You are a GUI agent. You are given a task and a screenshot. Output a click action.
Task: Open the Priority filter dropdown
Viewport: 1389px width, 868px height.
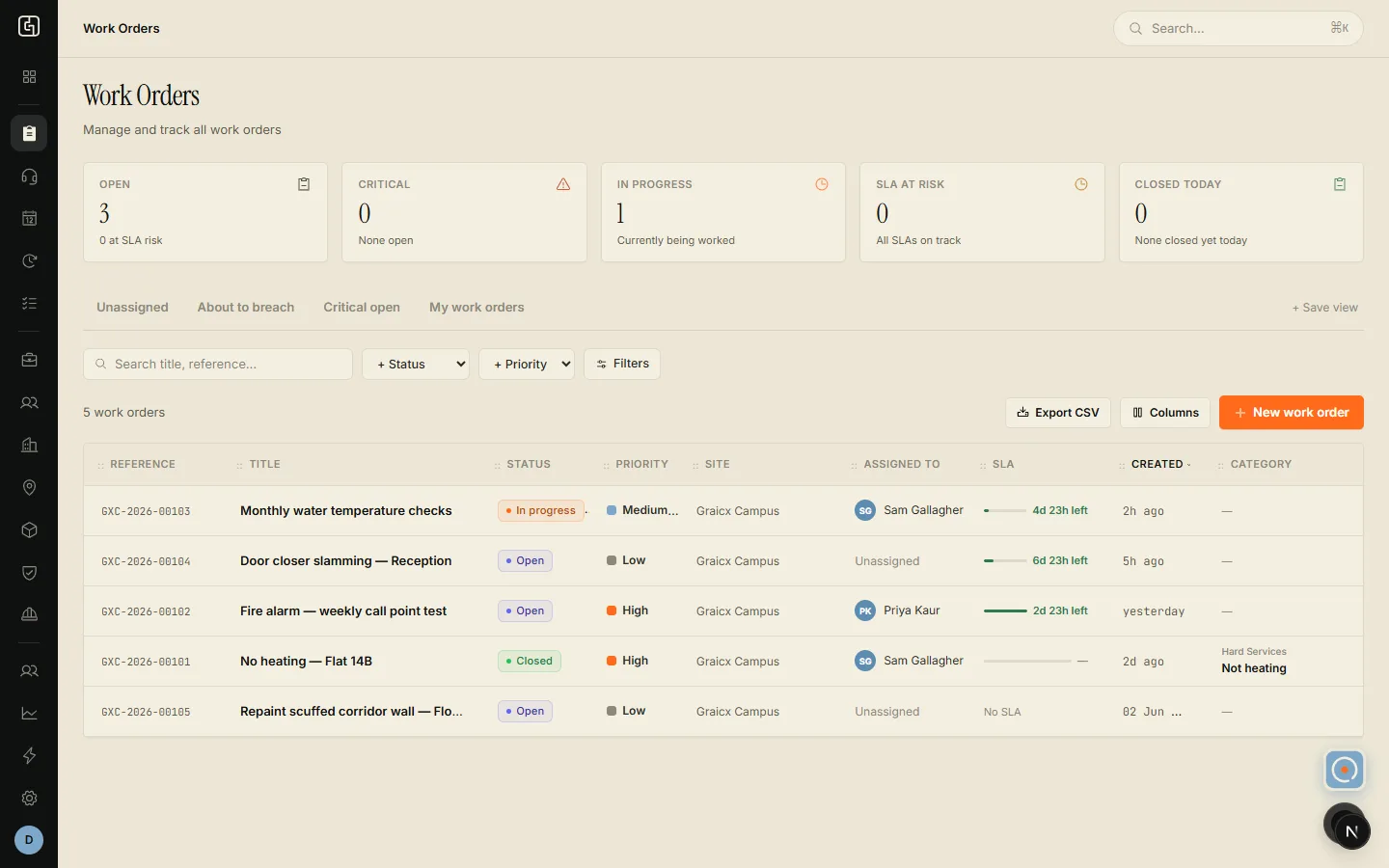pos(527,364)
